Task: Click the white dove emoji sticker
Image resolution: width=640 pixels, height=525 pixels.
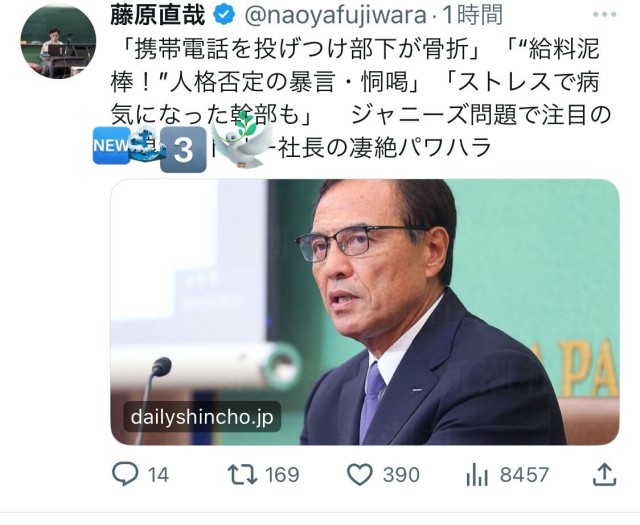Action: click(242, 140)
